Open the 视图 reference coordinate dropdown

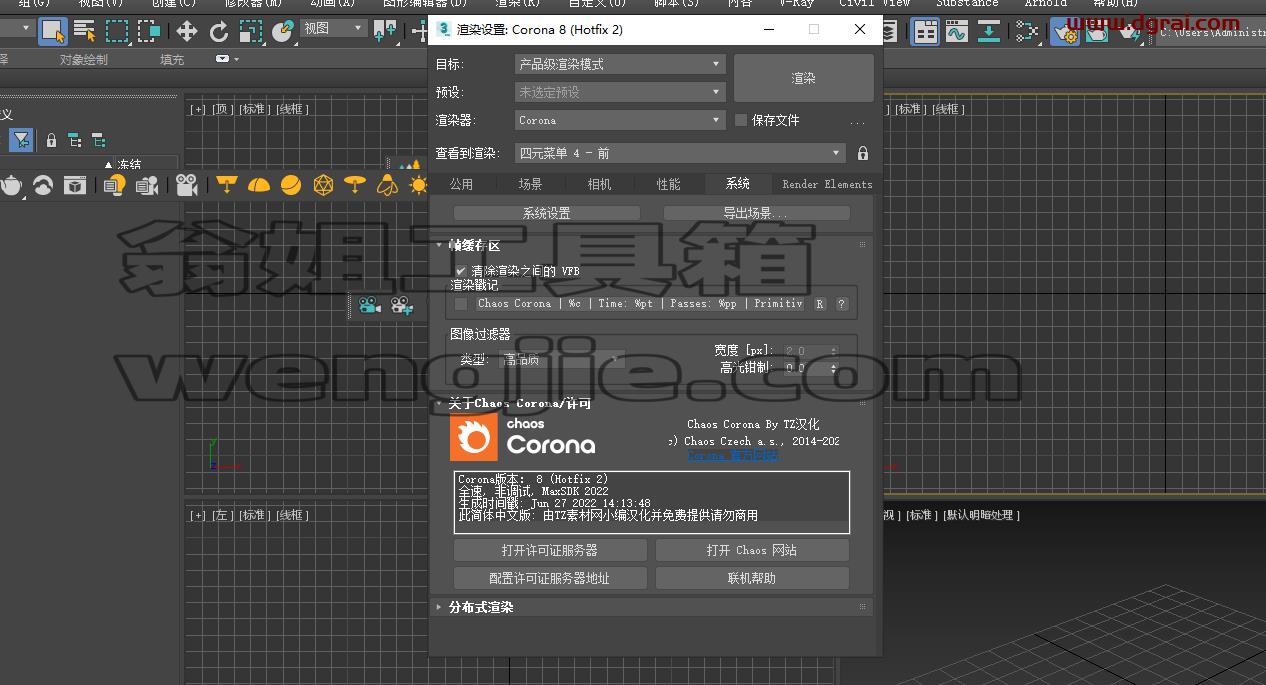(334, 29)
